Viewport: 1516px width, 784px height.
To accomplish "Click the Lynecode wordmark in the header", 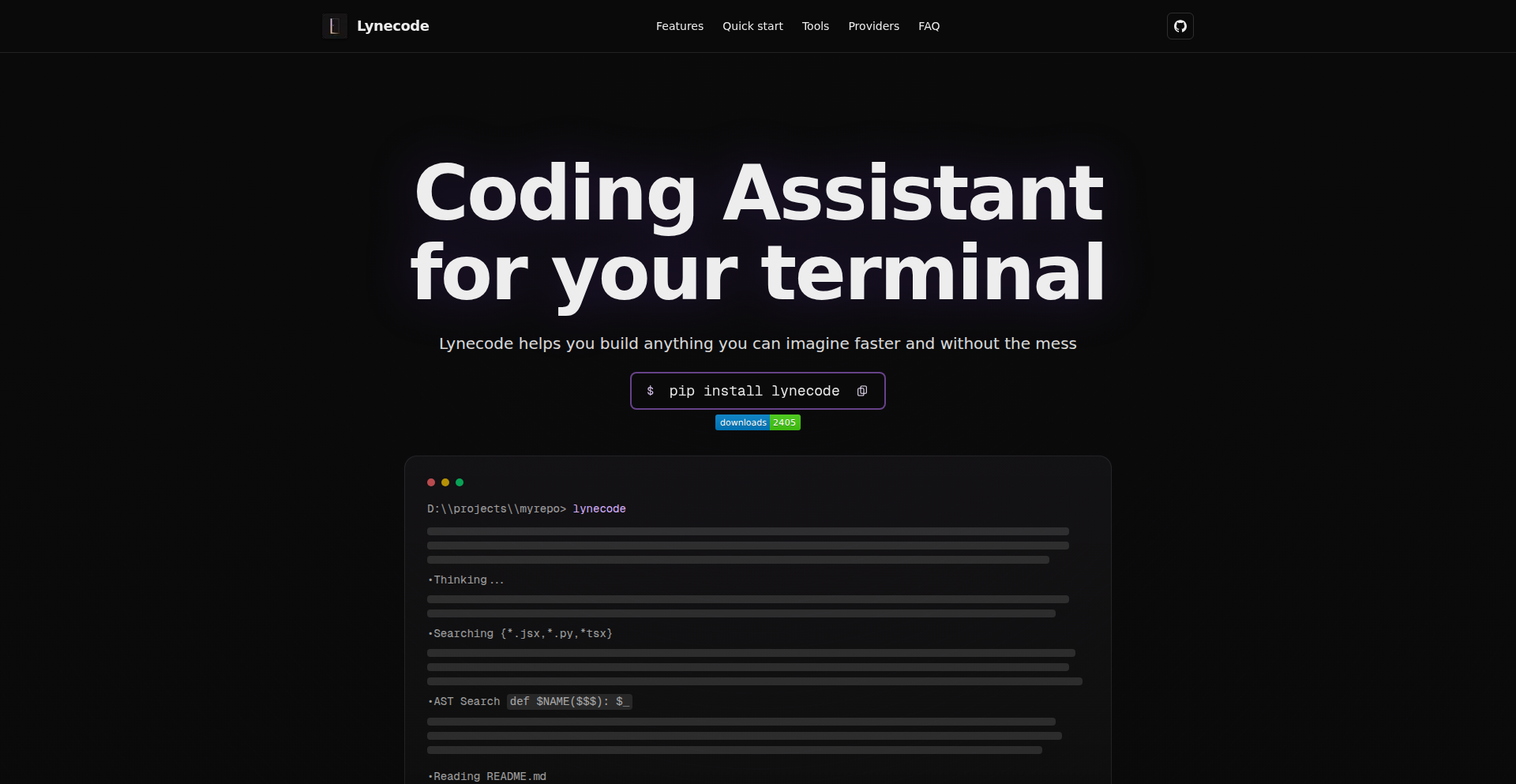I will pos(393,25).
